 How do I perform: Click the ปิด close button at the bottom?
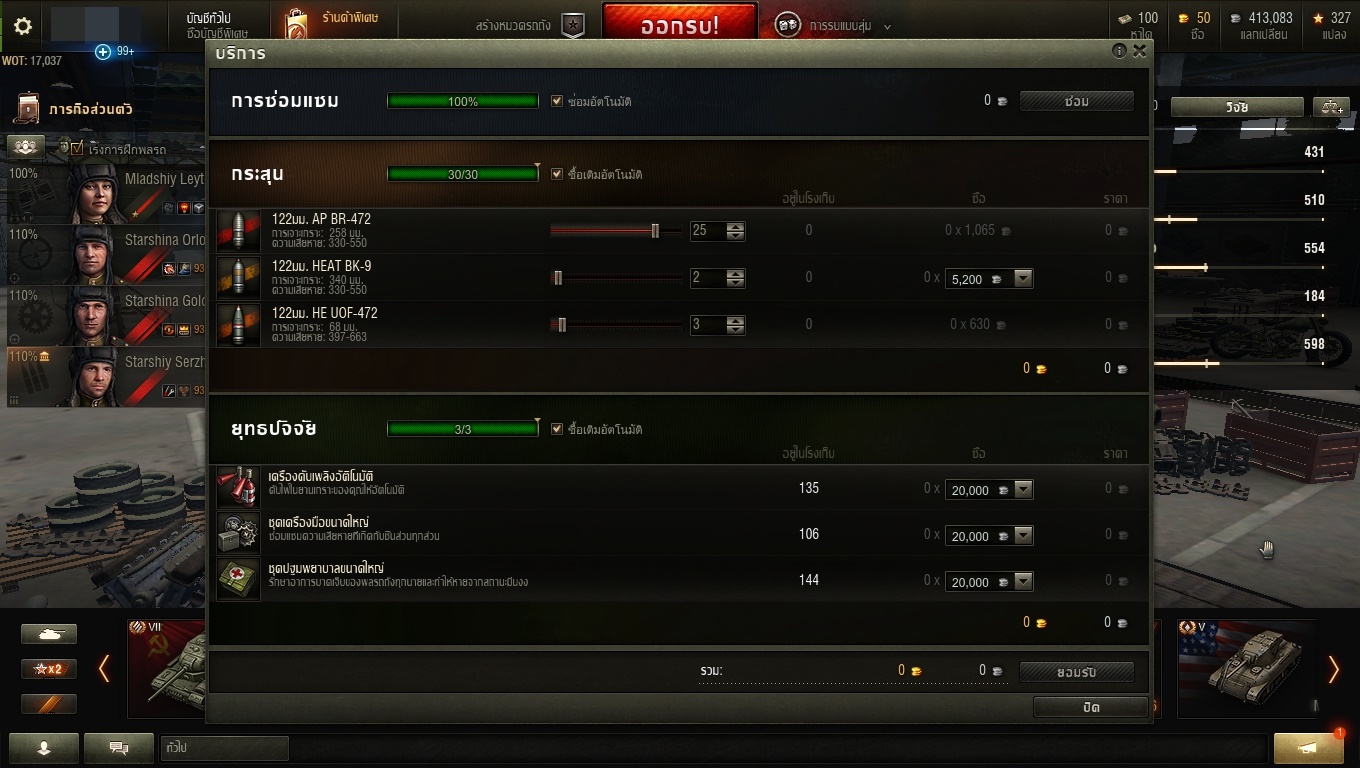(1090, 707)
